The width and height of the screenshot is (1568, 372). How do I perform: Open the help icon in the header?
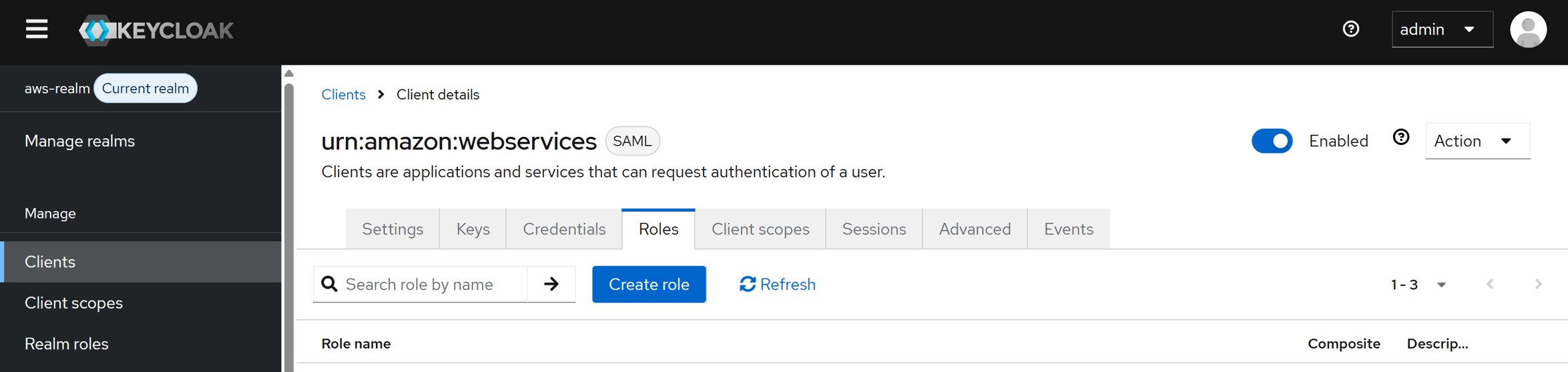pyautogui.click(x=1351, y=29)
